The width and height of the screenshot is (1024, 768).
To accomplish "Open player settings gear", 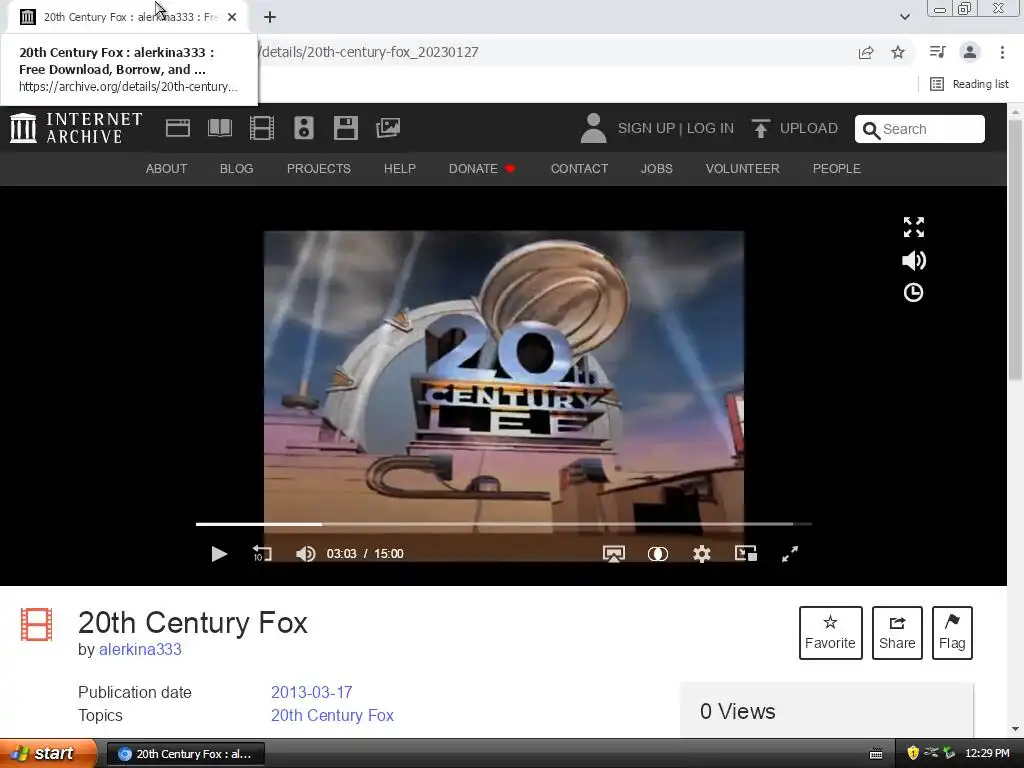I will tap(701, 554).
